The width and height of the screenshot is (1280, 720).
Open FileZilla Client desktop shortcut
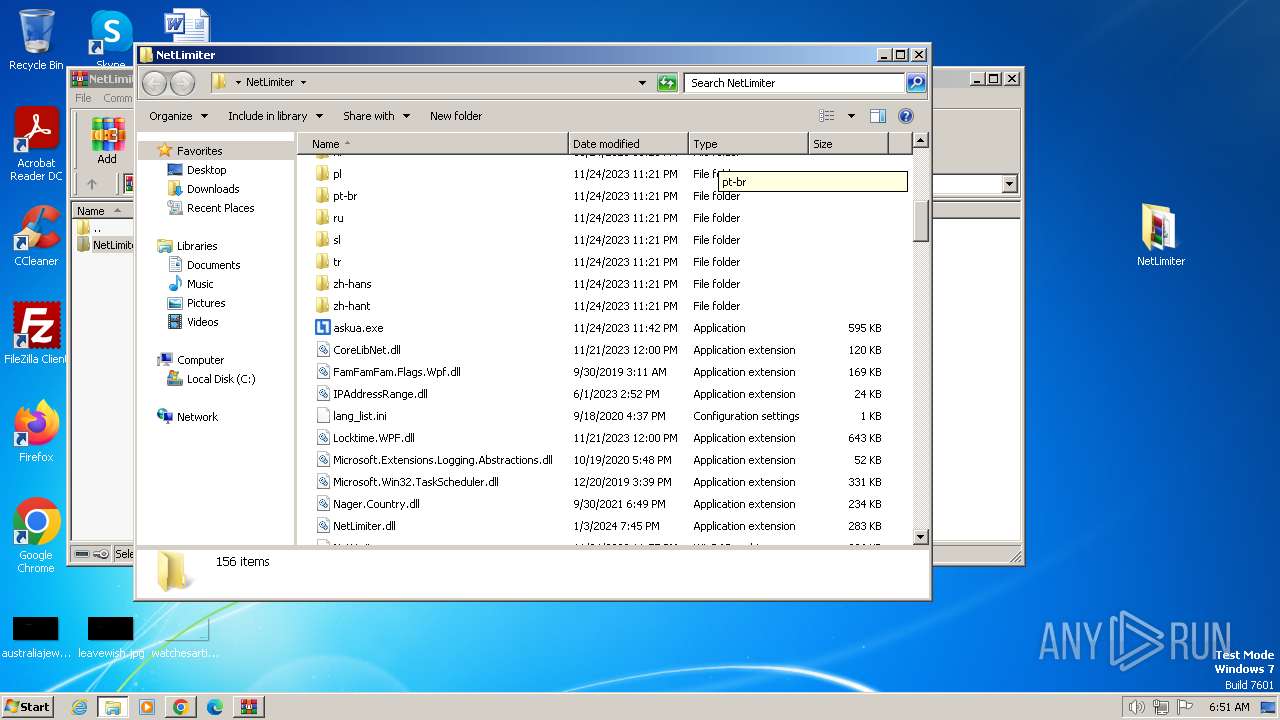point(36,334)
